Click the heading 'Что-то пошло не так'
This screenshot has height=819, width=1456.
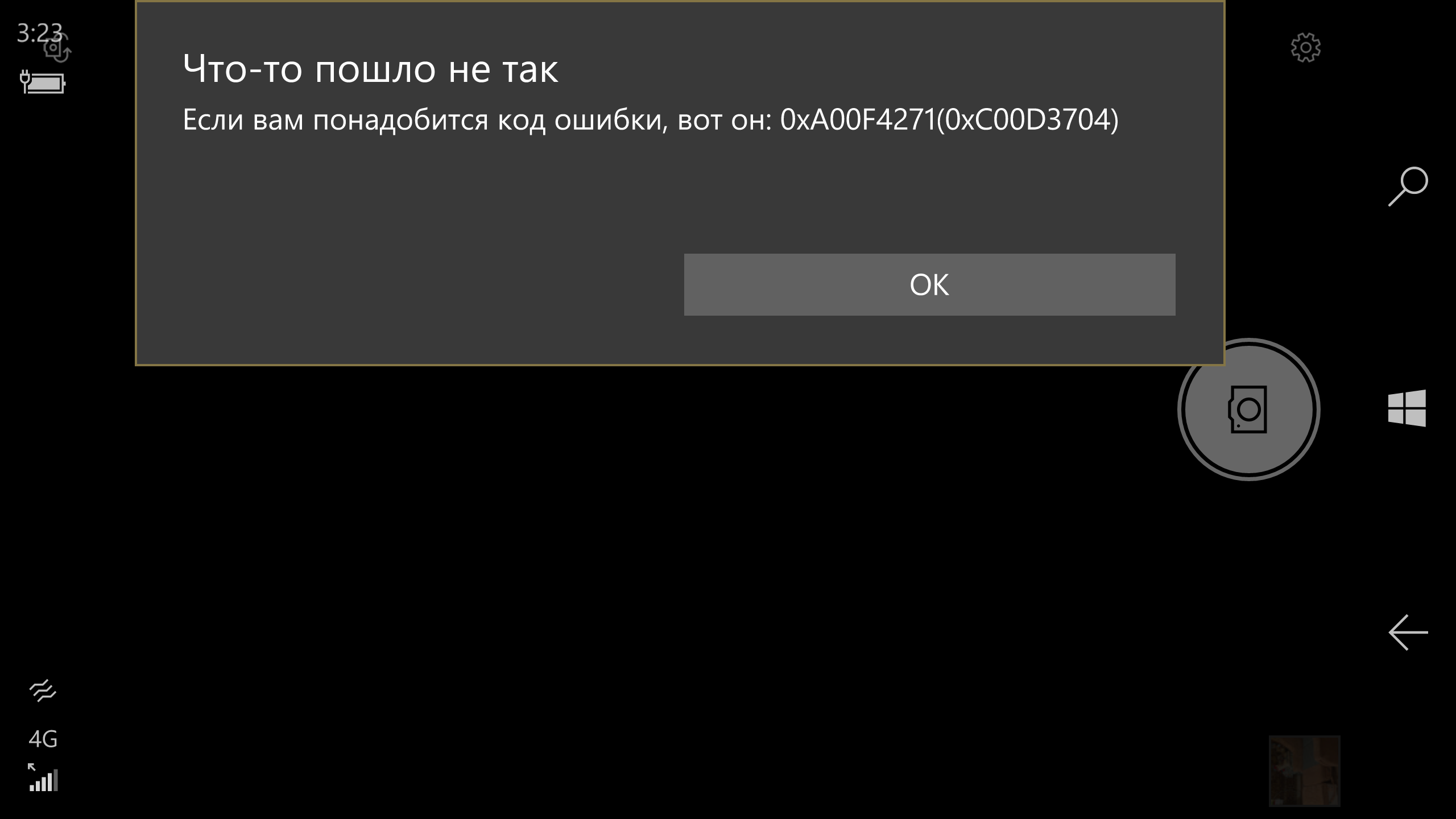point(371,69)
